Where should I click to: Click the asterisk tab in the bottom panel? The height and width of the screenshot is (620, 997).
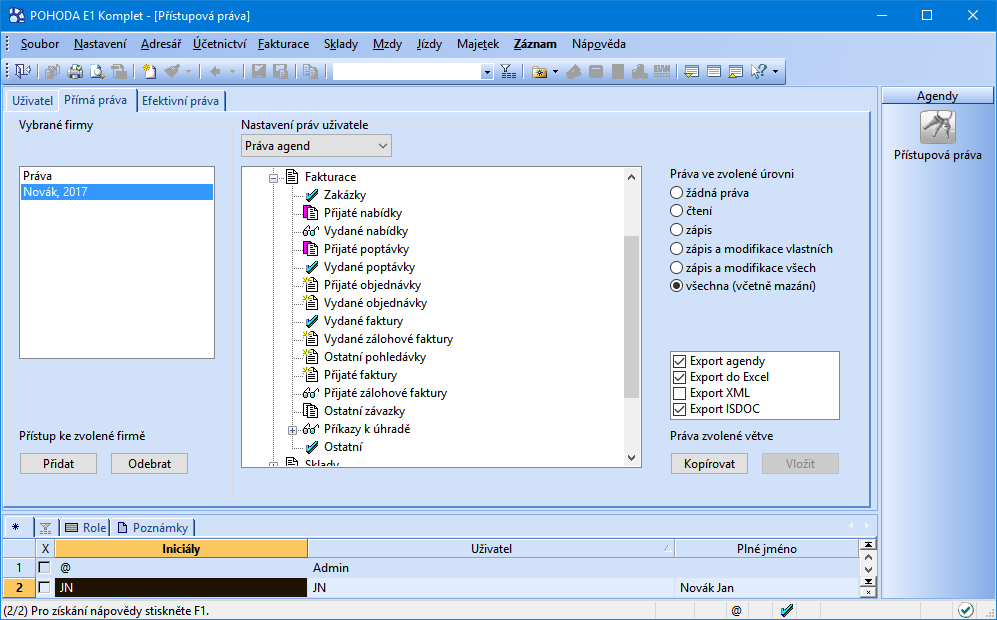pos(16,527)
